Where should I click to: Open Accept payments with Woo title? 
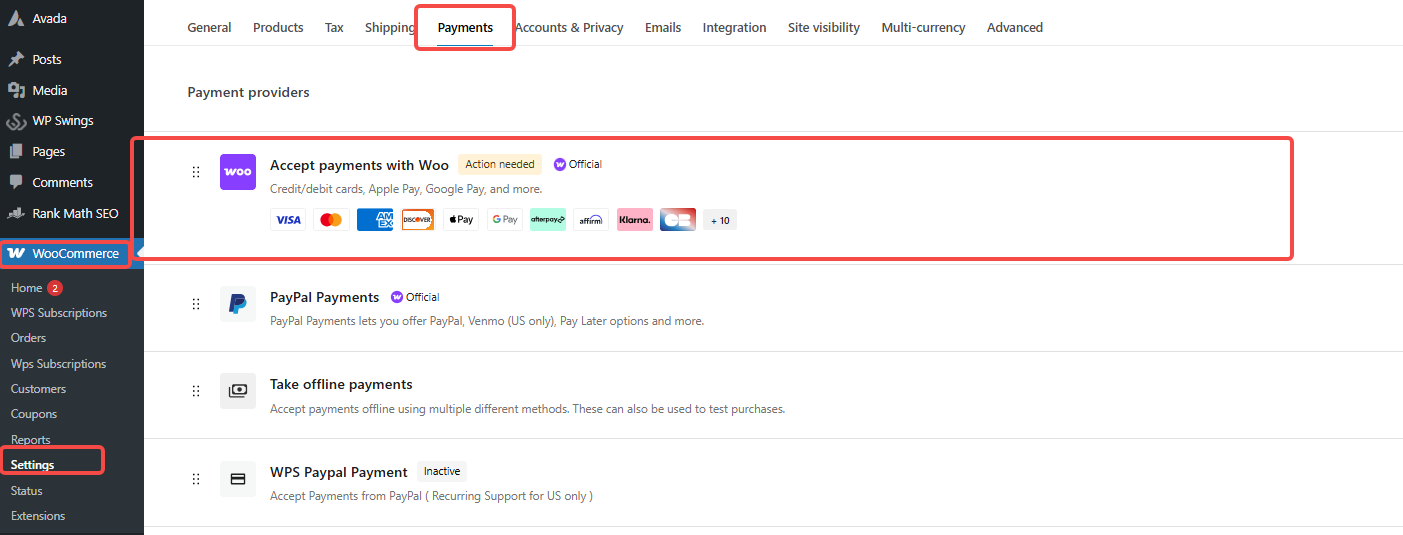[359, 165]
